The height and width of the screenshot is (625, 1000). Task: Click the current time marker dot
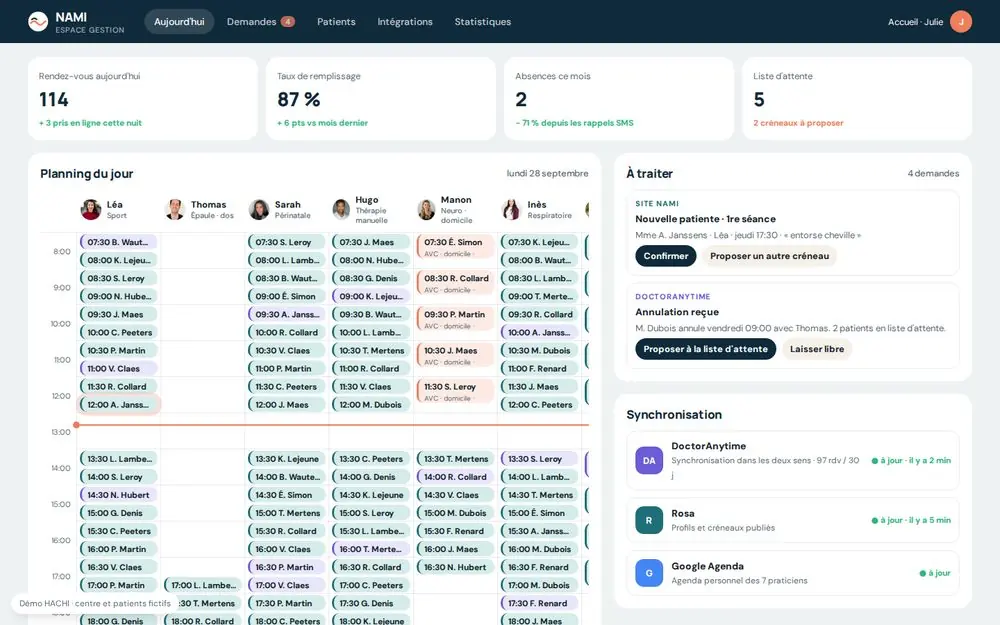[77, 425]
